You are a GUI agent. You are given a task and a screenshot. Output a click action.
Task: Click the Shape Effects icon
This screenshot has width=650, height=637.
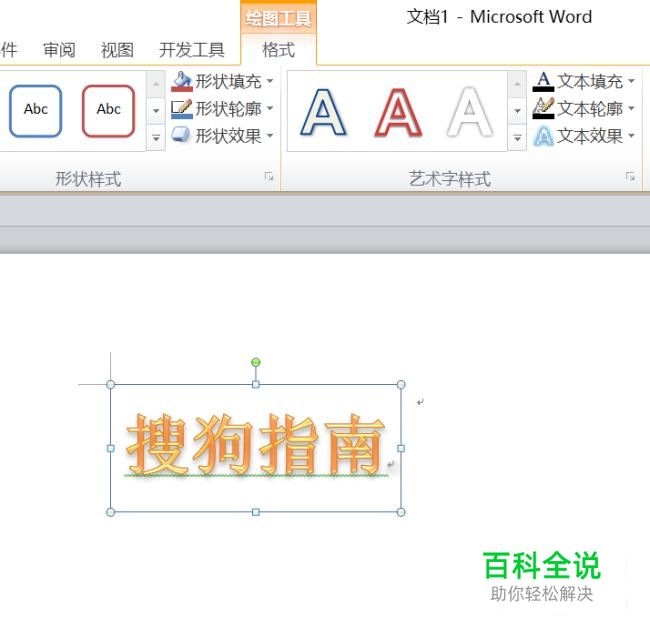(181, 135)
